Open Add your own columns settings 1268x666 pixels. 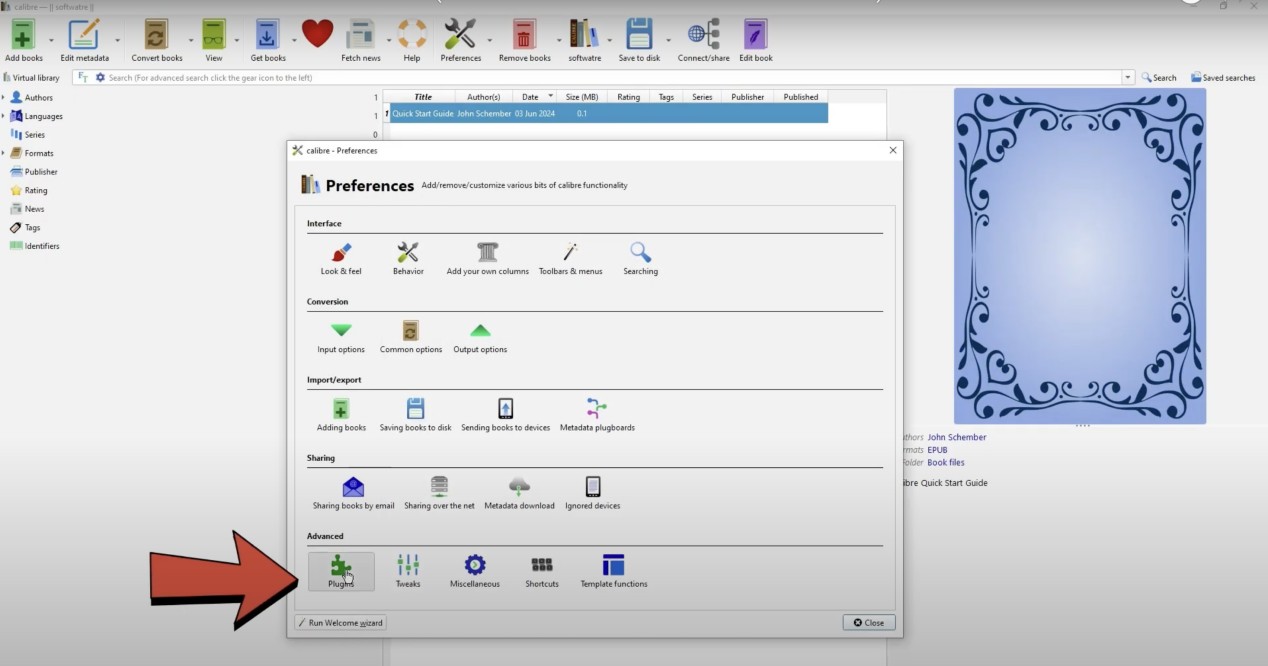pos(487,258)
